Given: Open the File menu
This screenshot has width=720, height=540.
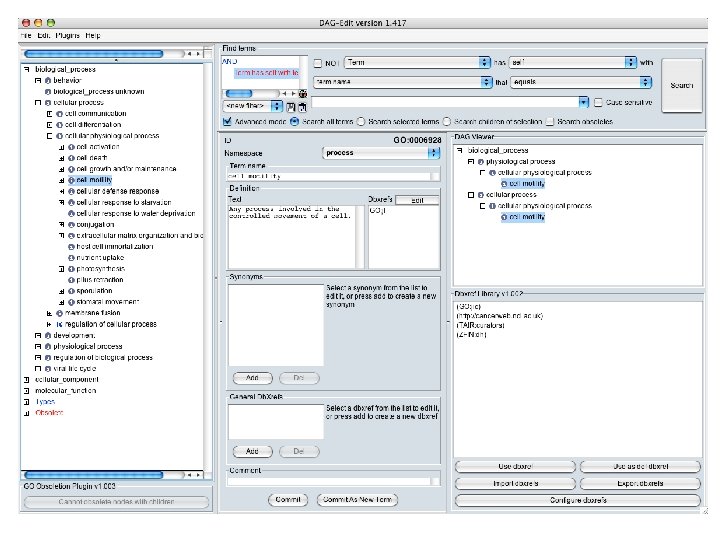Looking at the screenshot, I should click(x=26, y=35).
